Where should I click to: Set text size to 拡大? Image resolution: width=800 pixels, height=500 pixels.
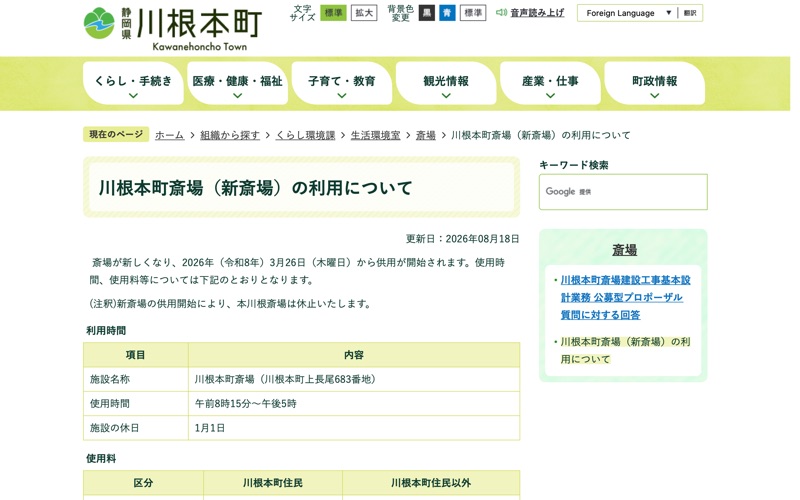pos(364,13)
